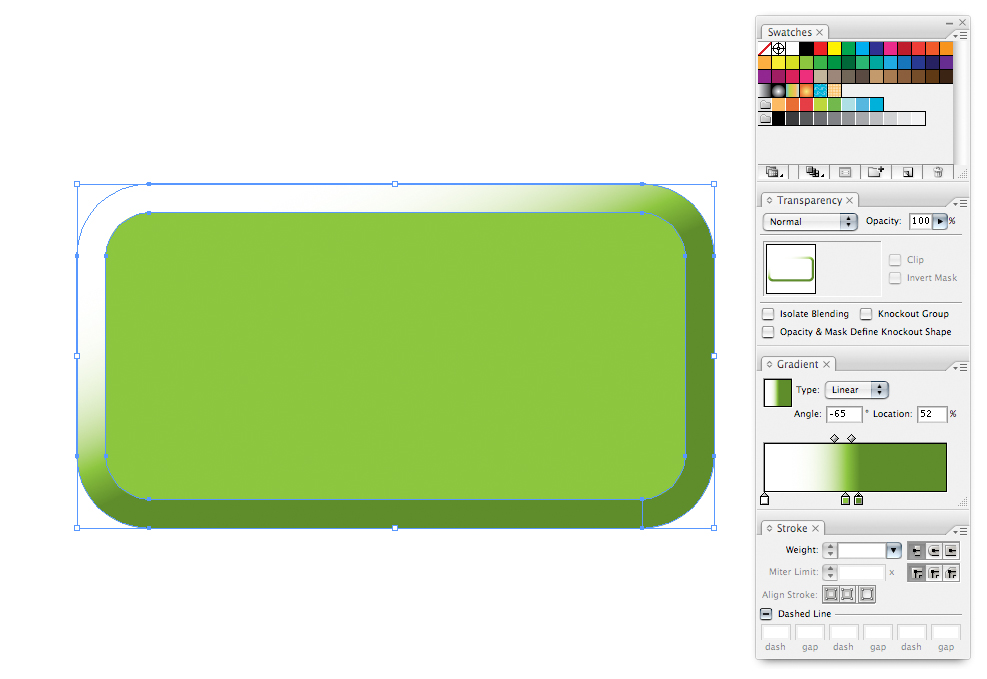
Task: Select the Bevel Join icon
Action: 950,573
